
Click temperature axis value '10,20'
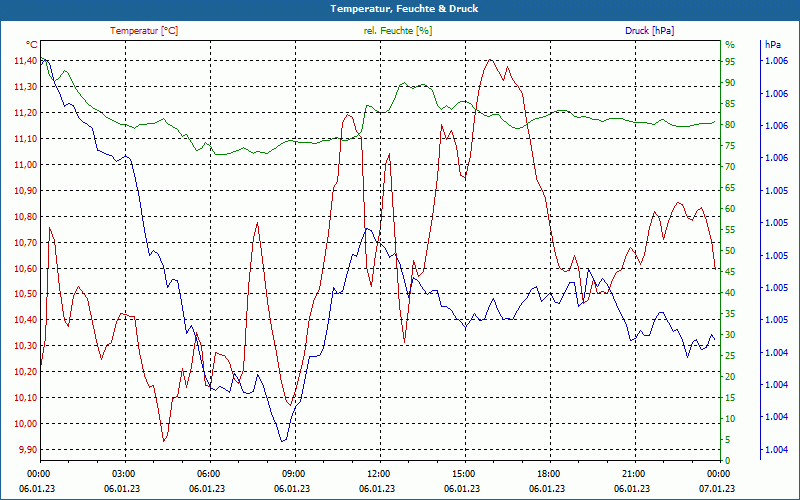click(25, 372)
